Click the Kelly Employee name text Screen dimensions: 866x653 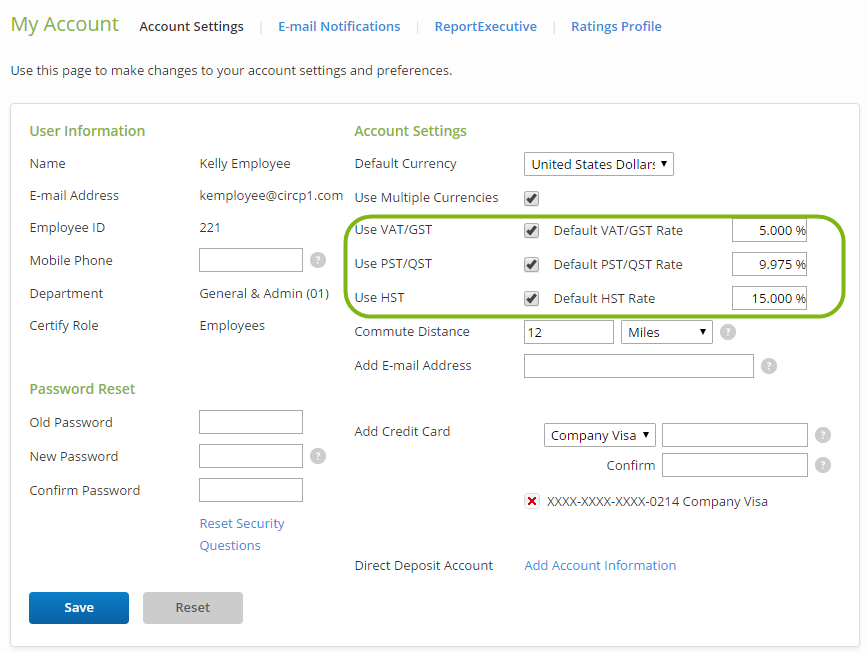coord(245,164)
